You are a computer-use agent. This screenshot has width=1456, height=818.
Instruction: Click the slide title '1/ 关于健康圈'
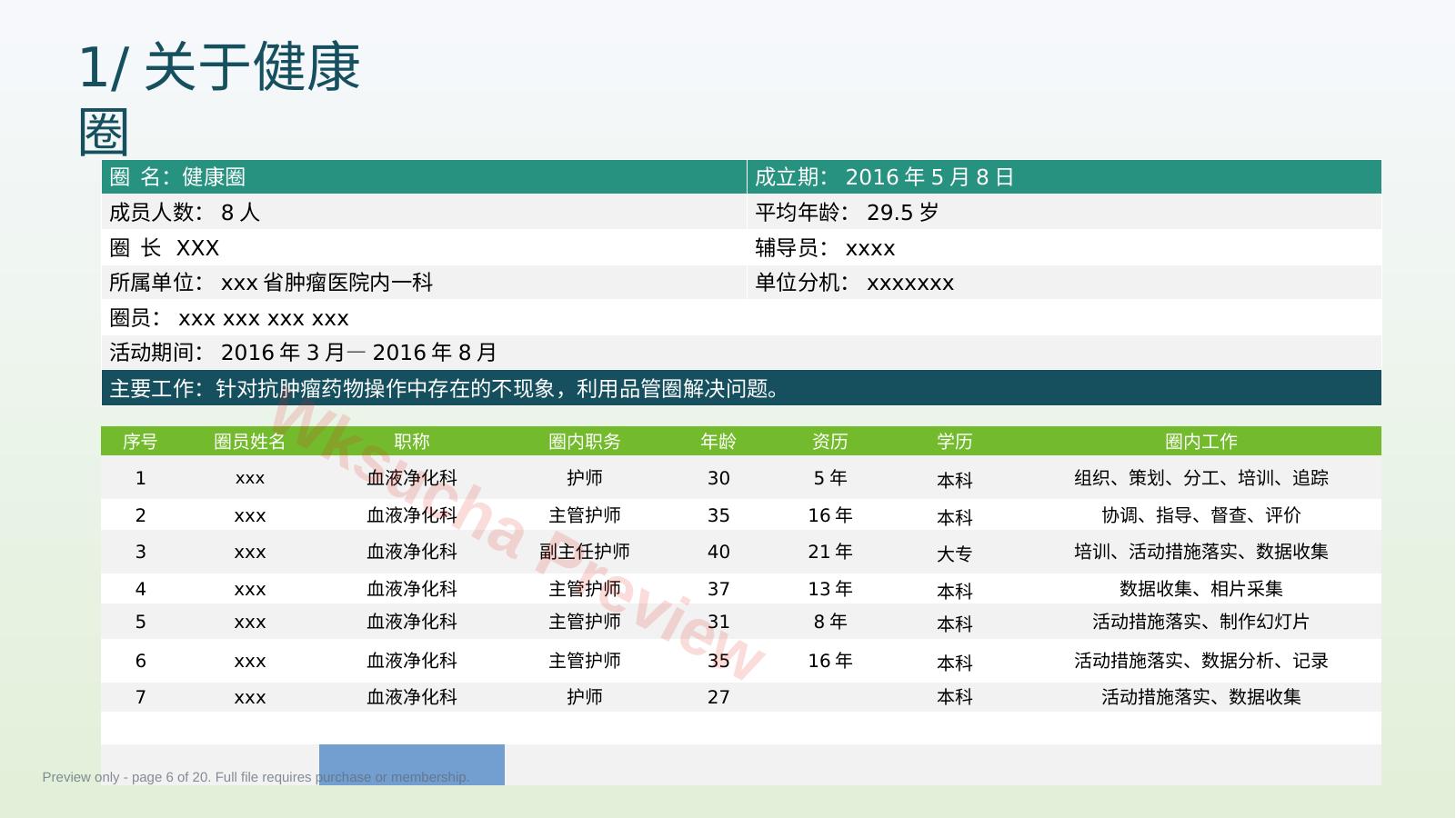tap(220, 98)
